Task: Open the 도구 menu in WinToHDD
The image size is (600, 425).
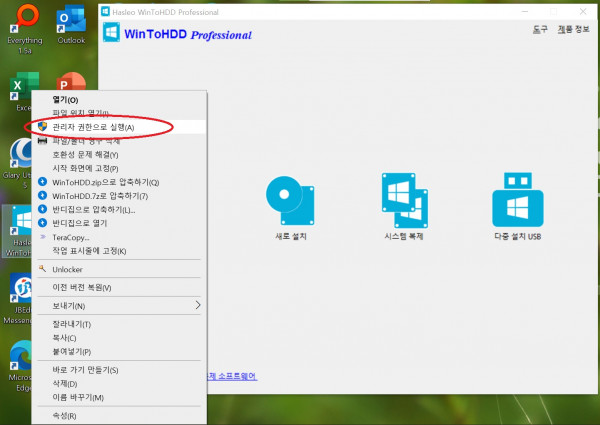Action: (540, 29)
